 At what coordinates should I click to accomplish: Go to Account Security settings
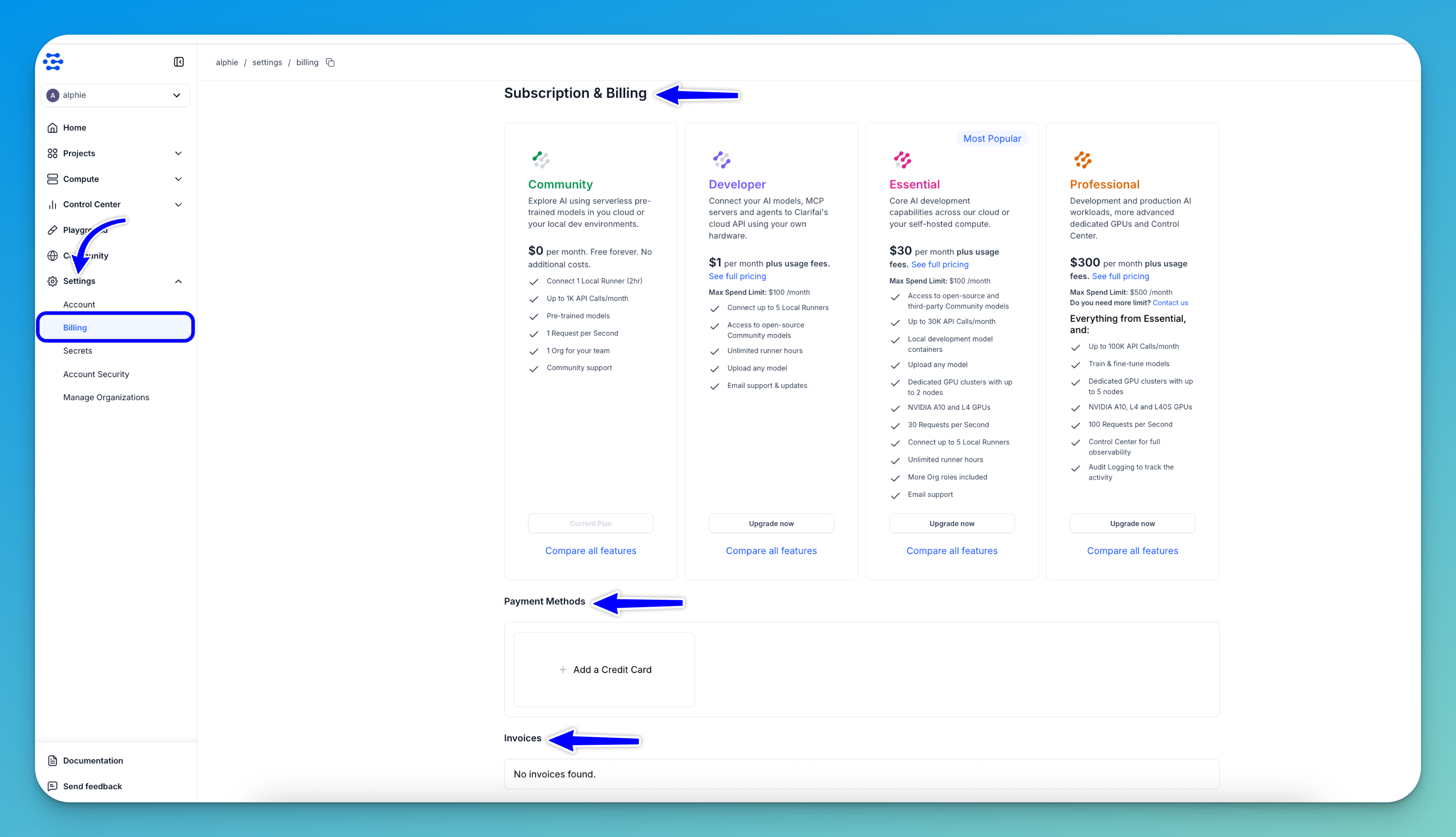pos(96,374)
